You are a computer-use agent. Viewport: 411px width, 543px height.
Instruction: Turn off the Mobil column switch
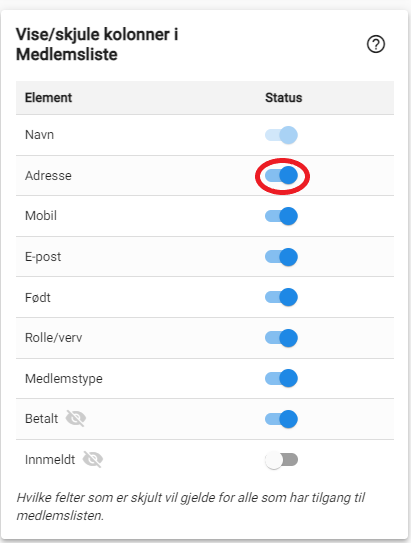click(281, 216)
